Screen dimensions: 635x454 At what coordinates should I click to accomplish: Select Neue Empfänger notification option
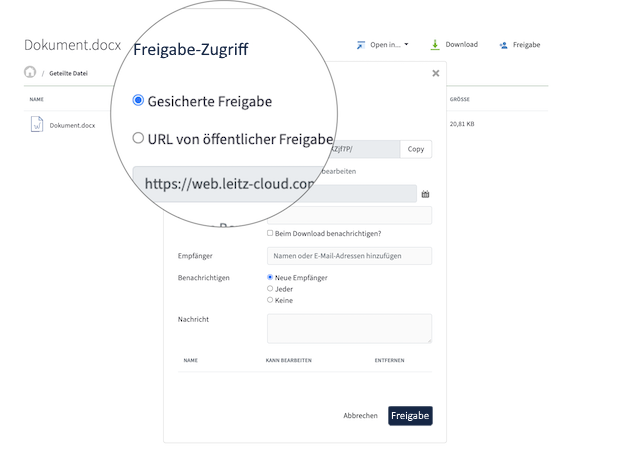(x=270, y=277)
